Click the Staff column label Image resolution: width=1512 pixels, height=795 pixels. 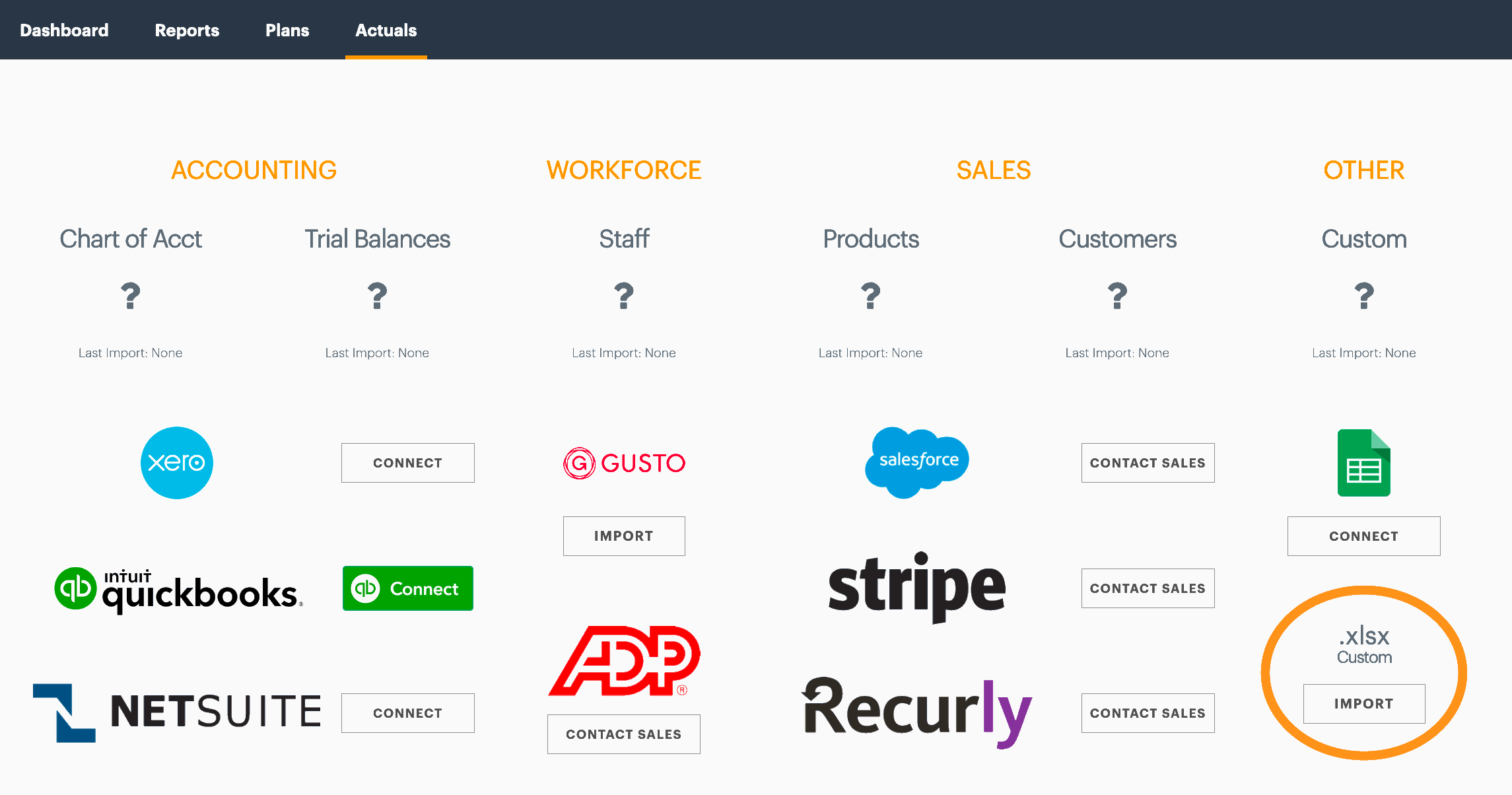click(x=624, y=239)
